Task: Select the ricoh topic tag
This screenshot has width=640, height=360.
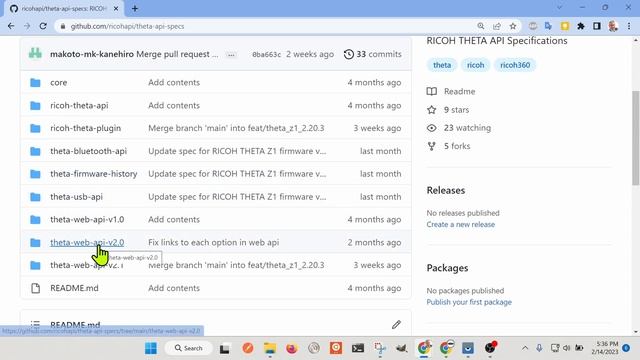Action: tap(476, 65)
